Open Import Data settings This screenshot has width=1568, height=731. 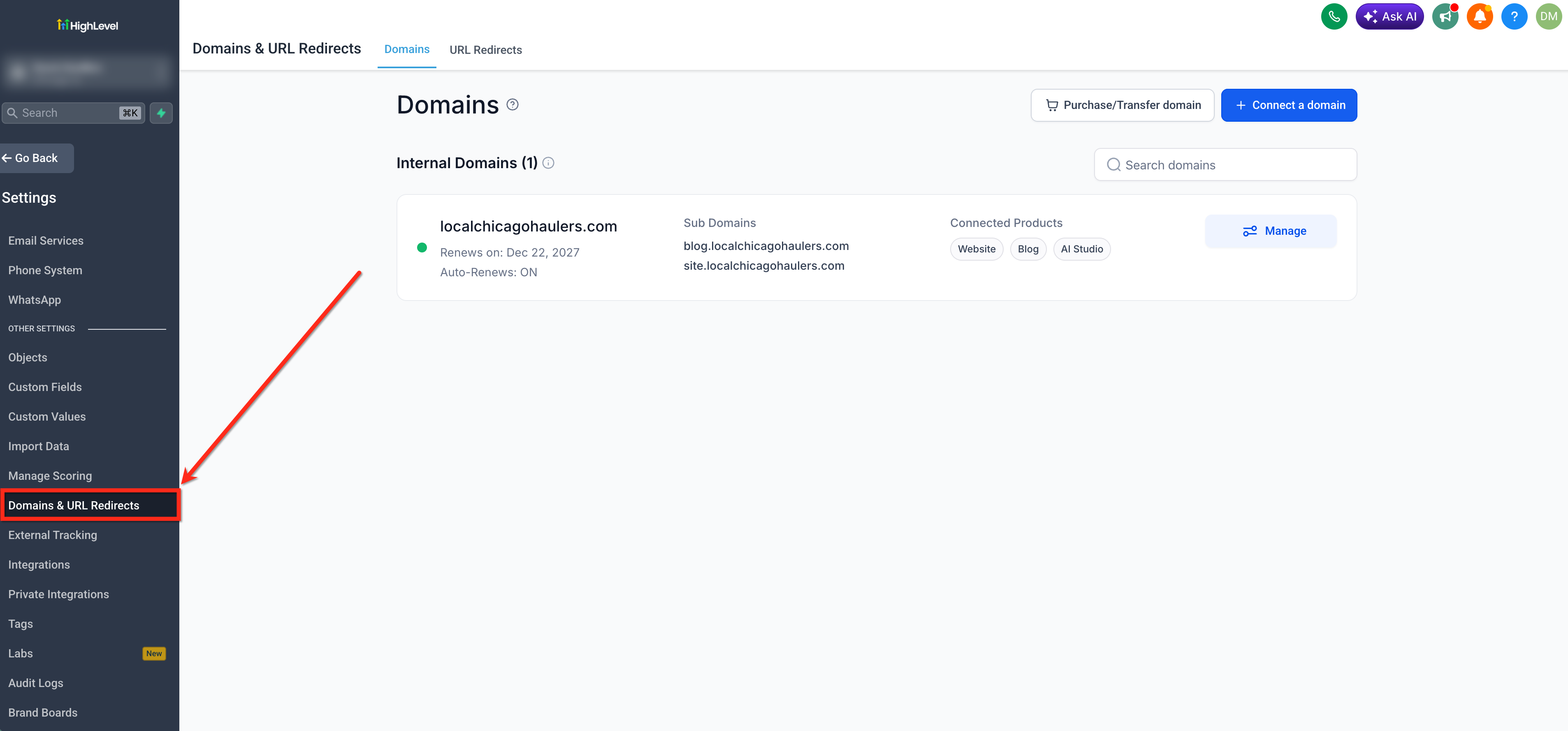(38, 446)
